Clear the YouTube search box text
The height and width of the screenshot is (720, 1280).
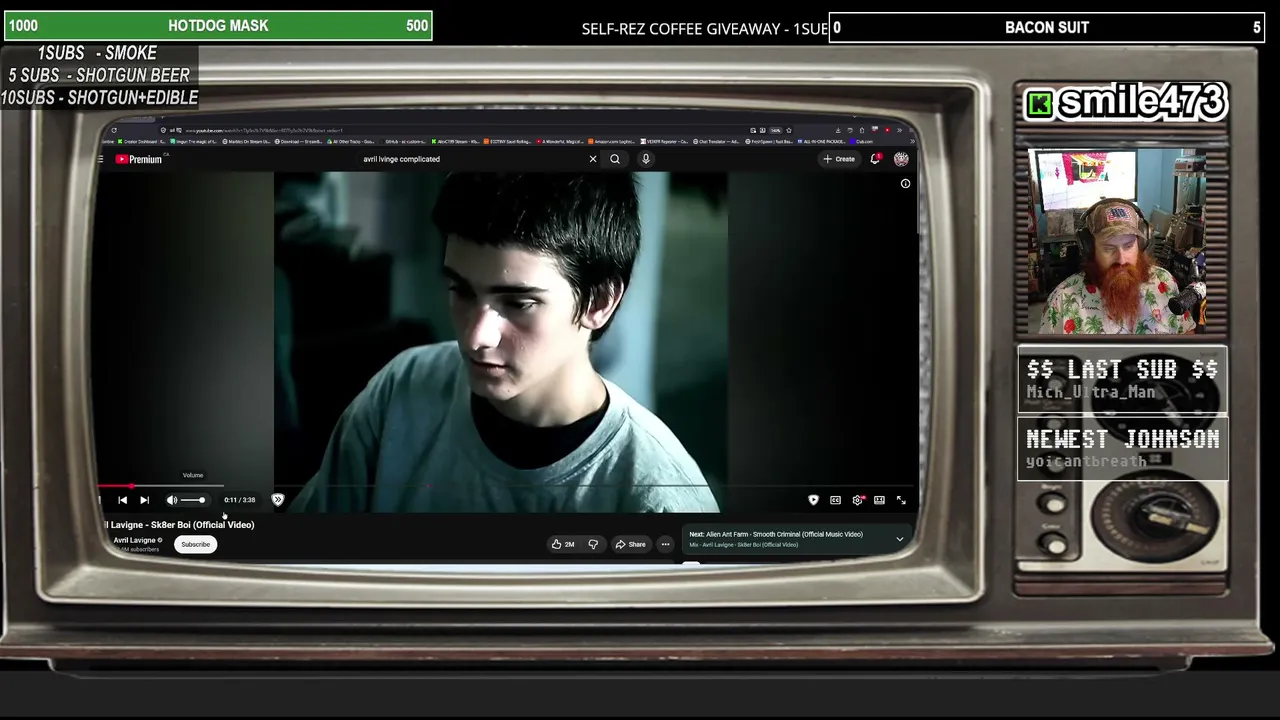(x=593, y=159)
